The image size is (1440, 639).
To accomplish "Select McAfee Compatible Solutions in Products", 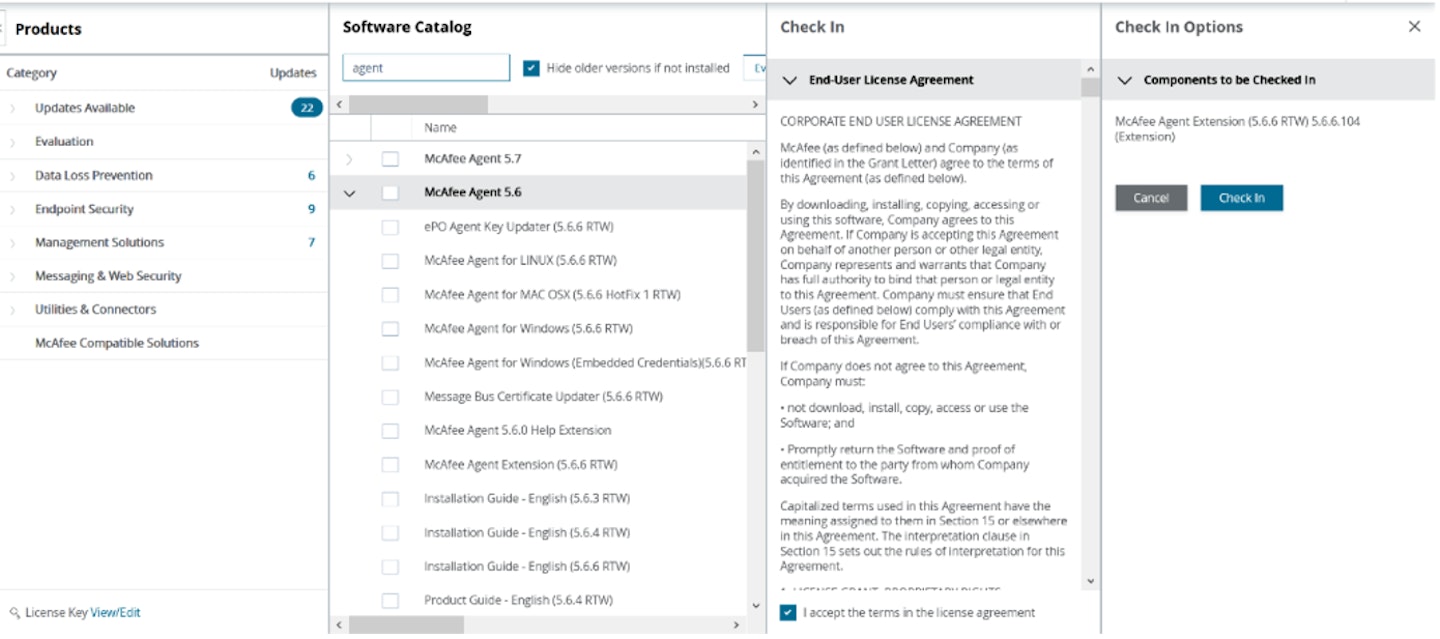I will pyautogui.click(x=117, y=343).
